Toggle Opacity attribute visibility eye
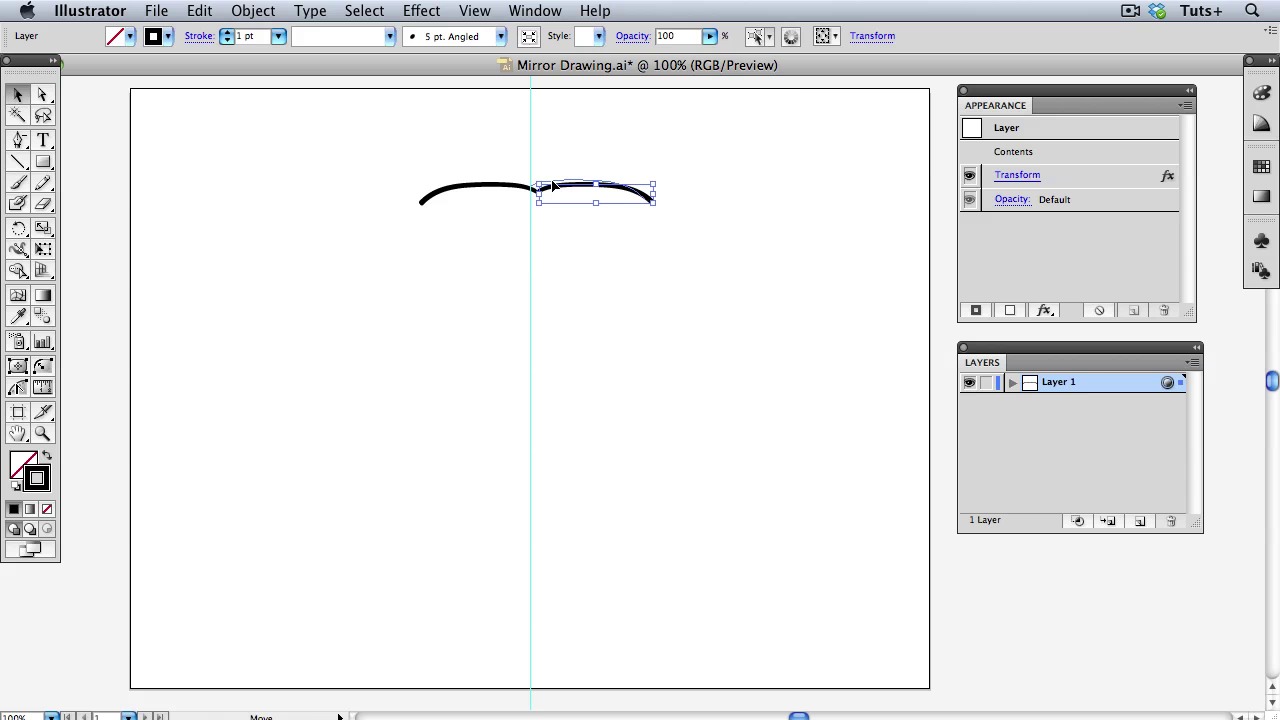Screen dimensions: 1280x720 coord(969,200)
